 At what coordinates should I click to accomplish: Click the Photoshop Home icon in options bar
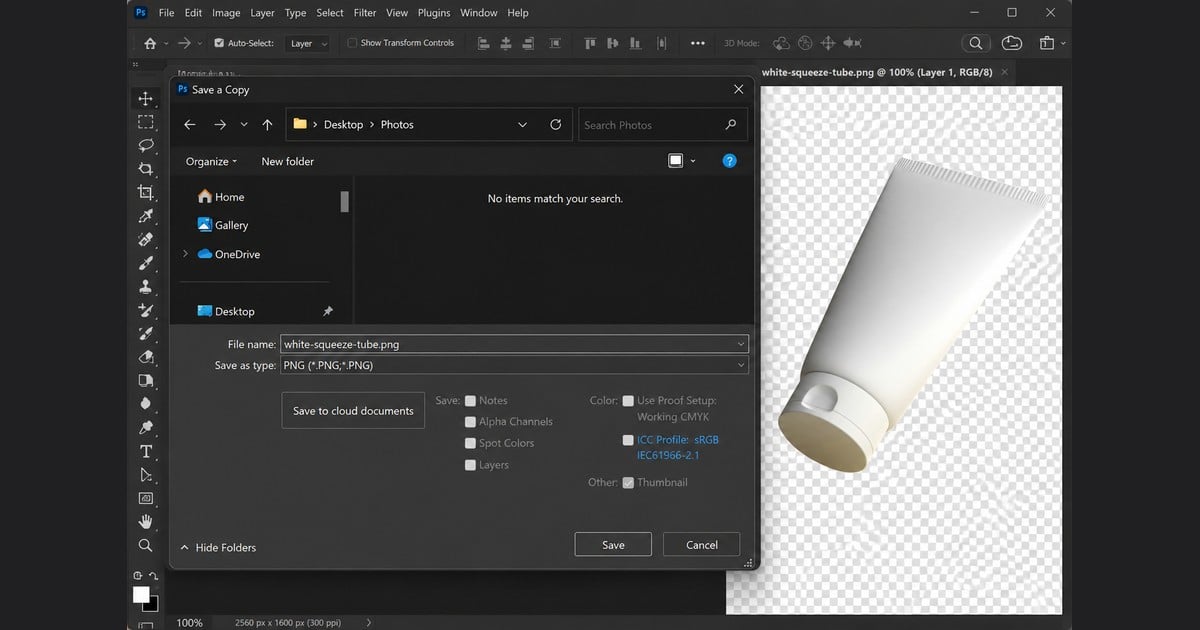[150, 43]
